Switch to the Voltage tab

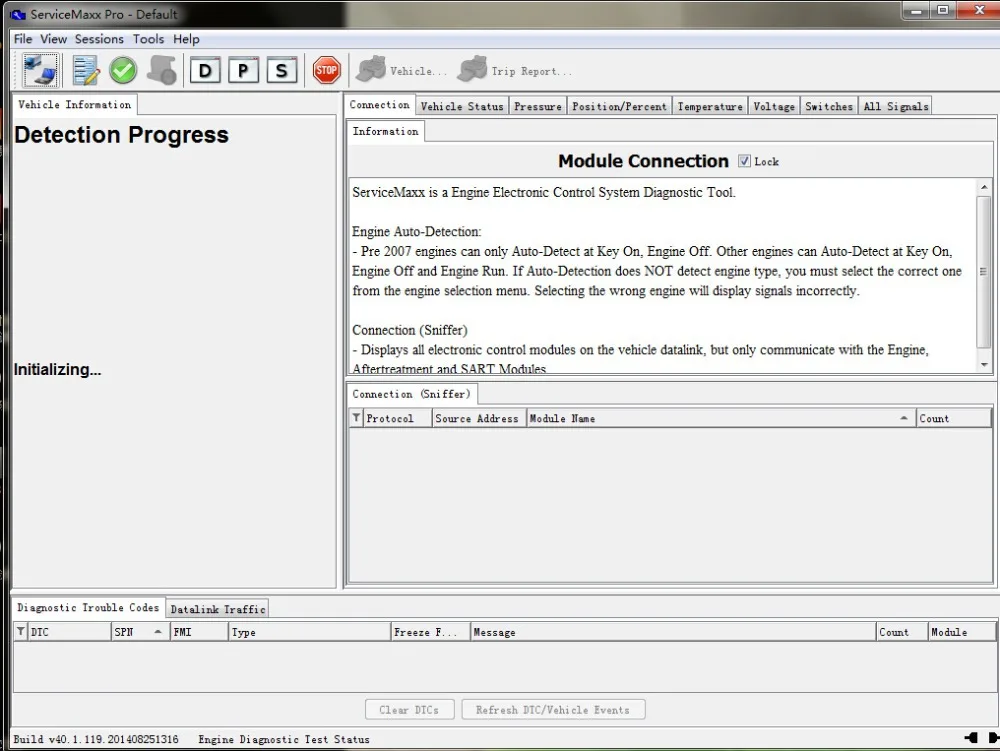pos(774,106)
